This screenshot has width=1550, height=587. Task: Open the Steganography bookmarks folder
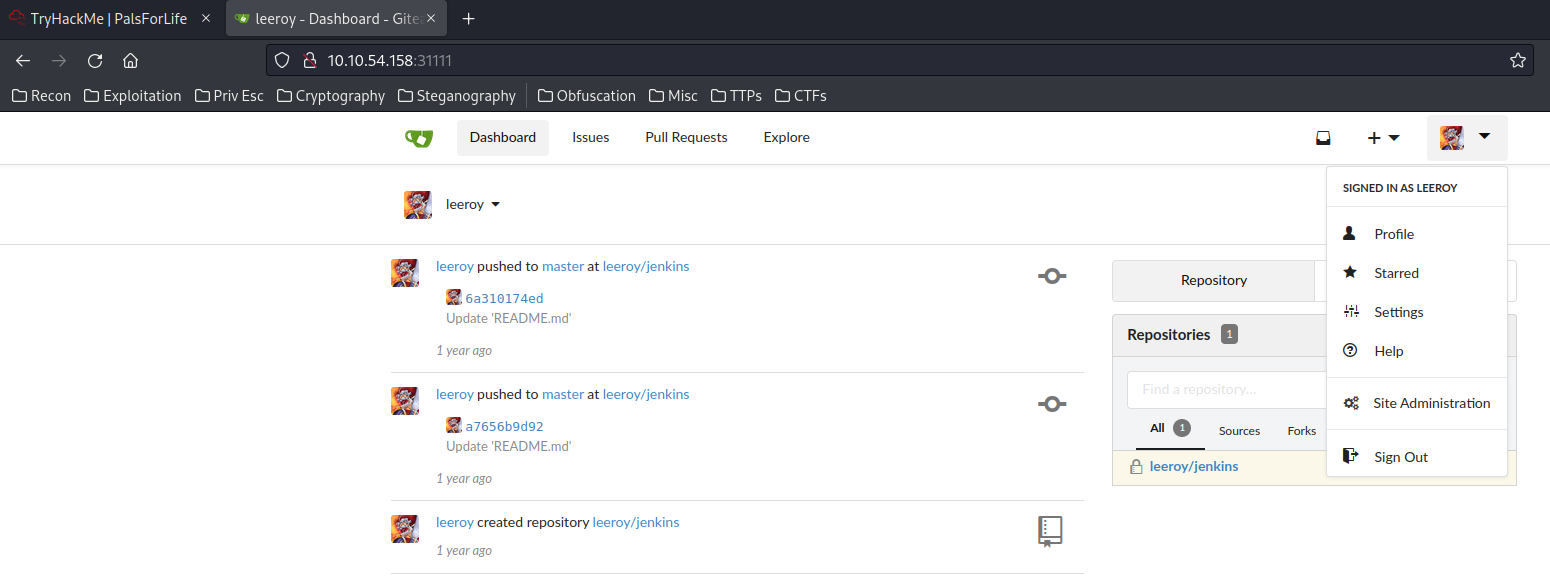tap(457, 96)
